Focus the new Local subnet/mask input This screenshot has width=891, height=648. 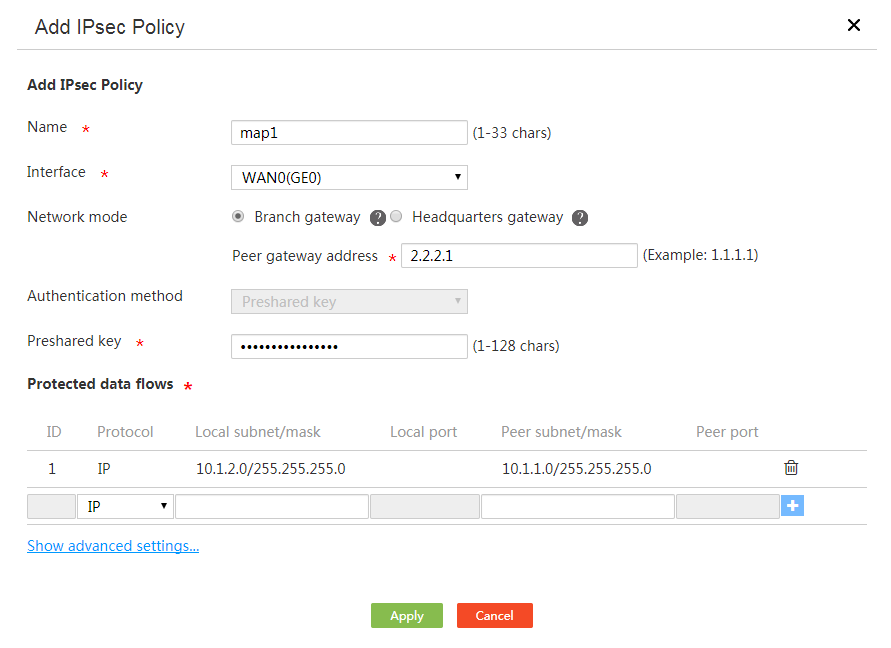pos(272,506)
